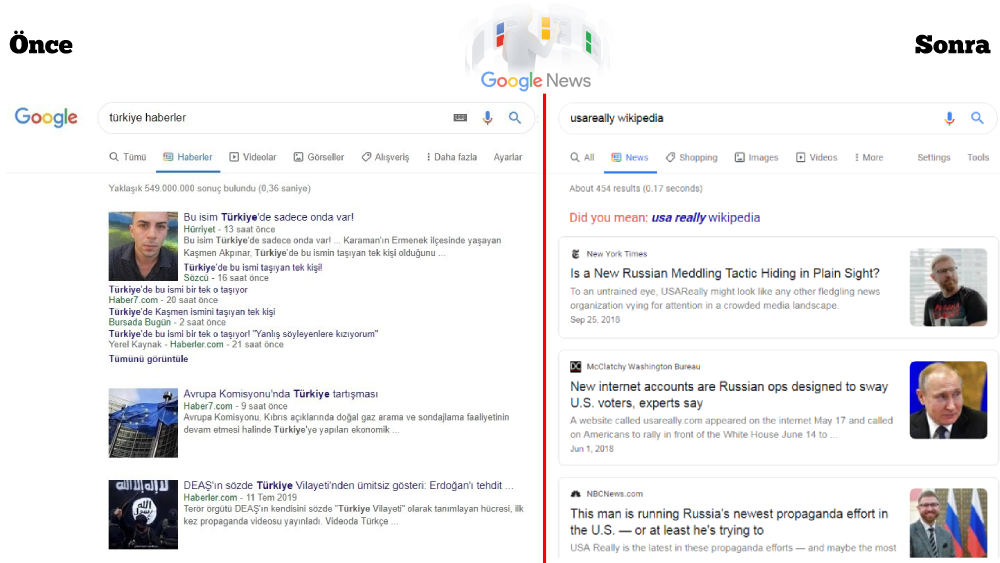Open 'Türkiye'de bu ismi taşıyan tek kişi!' link
This screenshot has height=563, width=1000.
click(x=253, y=267)
